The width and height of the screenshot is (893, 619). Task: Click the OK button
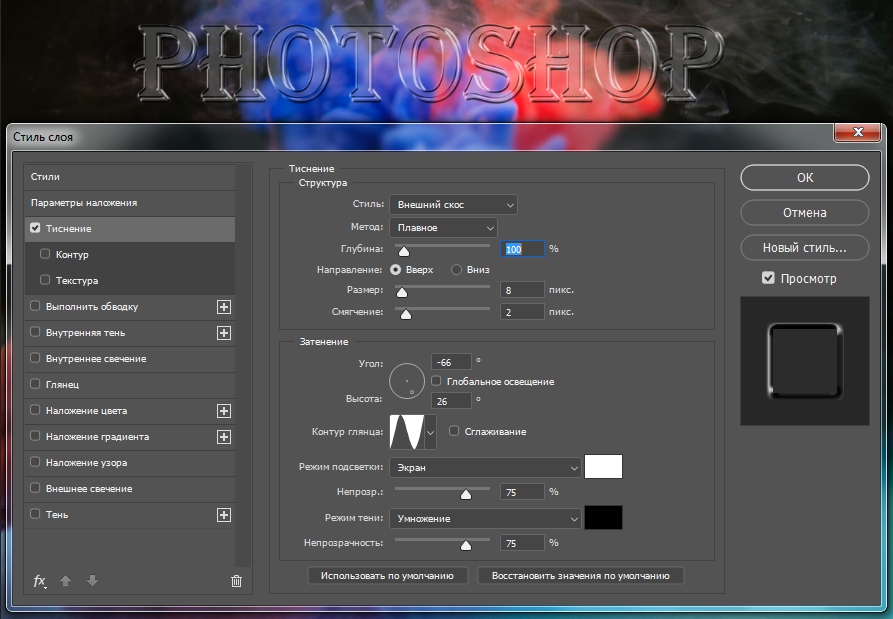(805, 178)
